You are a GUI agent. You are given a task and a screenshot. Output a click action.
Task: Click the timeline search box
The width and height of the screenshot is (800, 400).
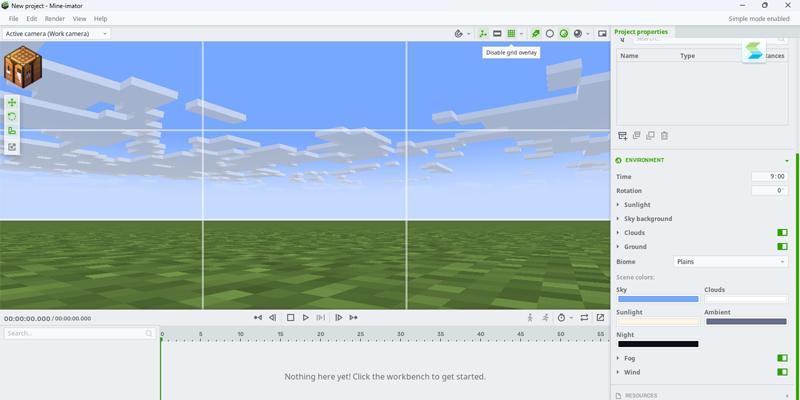tap(80, 333)
